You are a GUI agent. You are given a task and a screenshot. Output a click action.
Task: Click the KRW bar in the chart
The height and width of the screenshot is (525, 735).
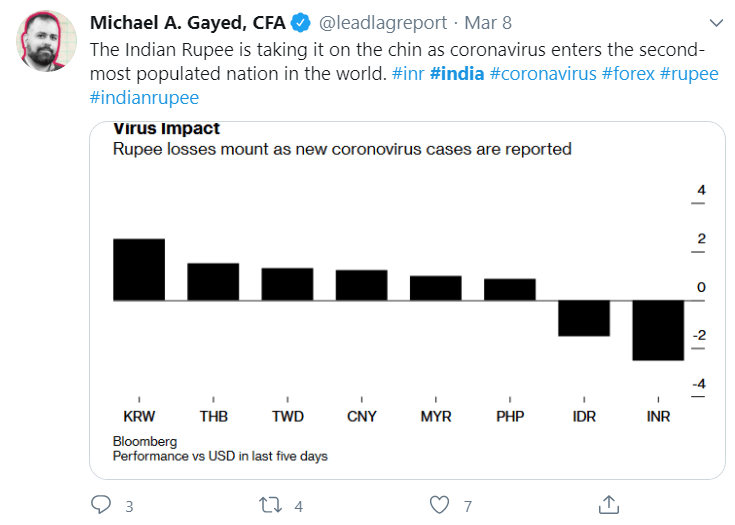pyautogui.click(x=138, y=269)
